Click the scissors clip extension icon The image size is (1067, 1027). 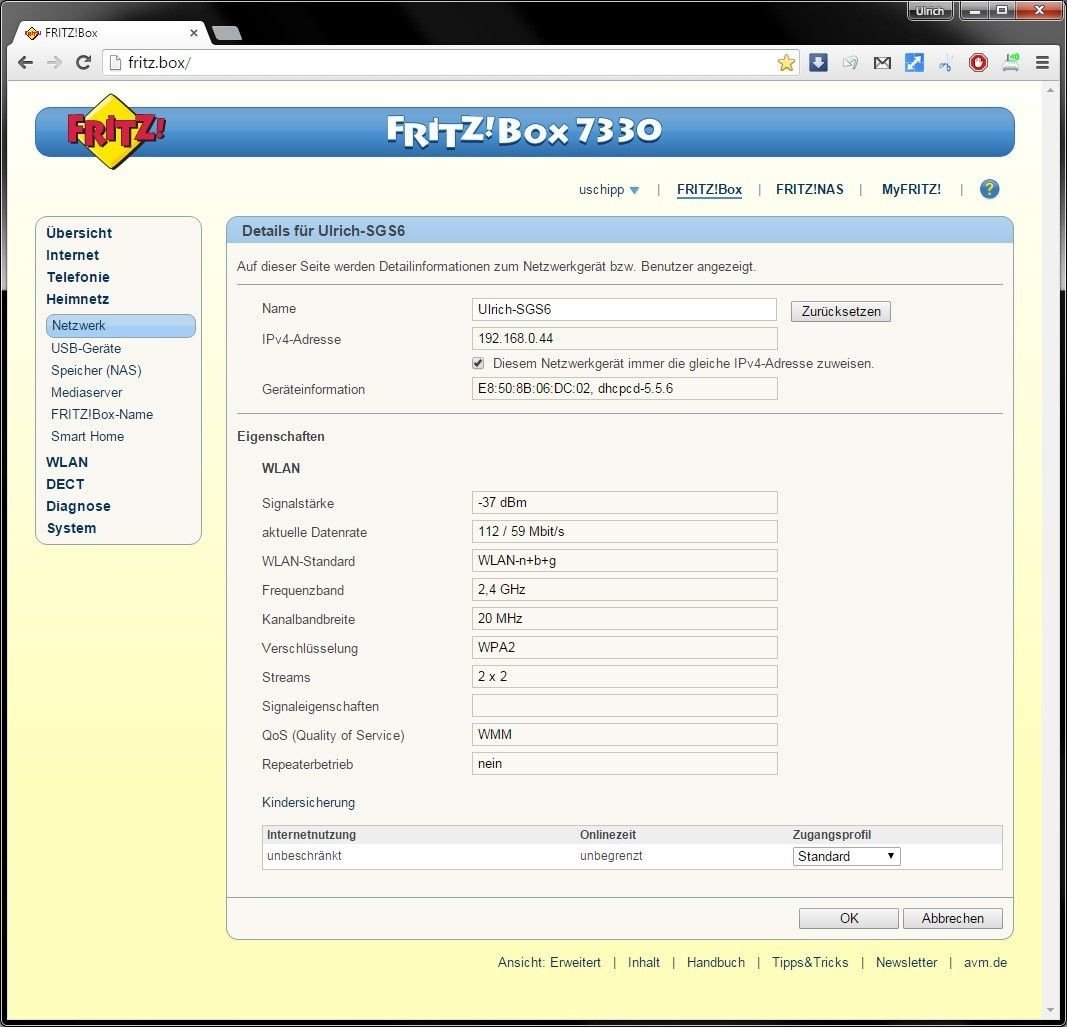coord(946,64)
